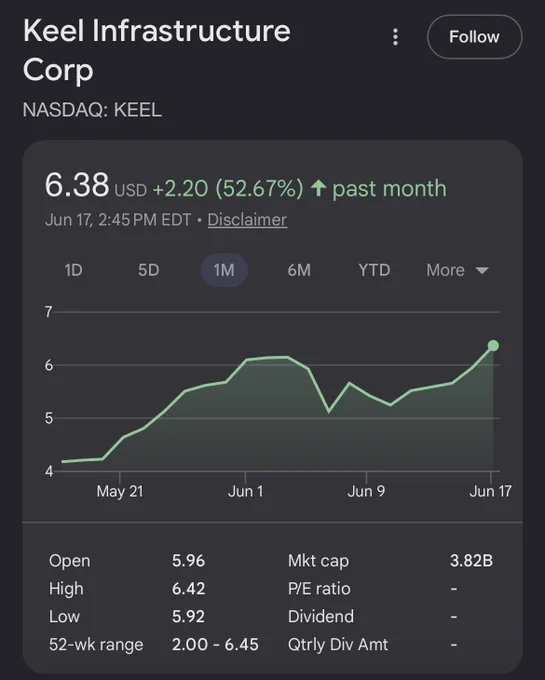Click the green up arrow trend icon
Screen dimensions: 545x680
click(x=318, y=188)
